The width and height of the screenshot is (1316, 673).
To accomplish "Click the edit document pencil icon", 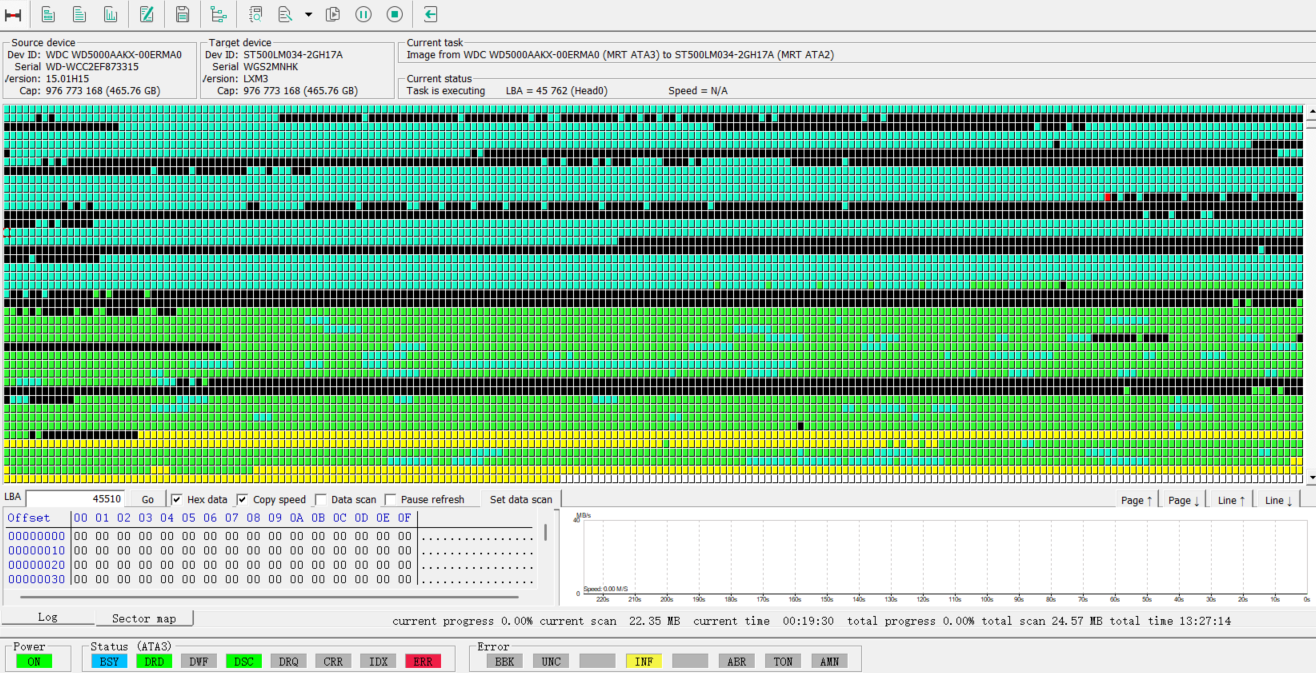I will click(x=147, y=14).
